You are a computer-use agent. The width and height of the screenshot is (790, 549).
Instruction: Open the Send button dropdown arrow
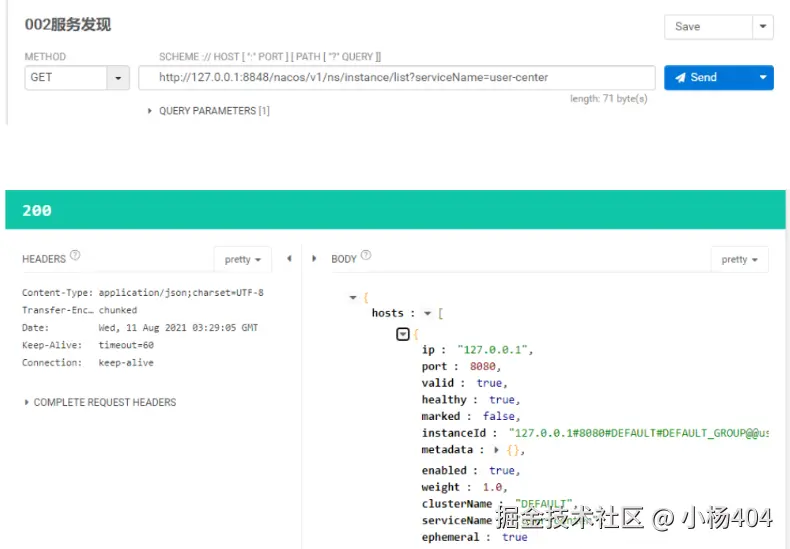click(x=763, y=78)
